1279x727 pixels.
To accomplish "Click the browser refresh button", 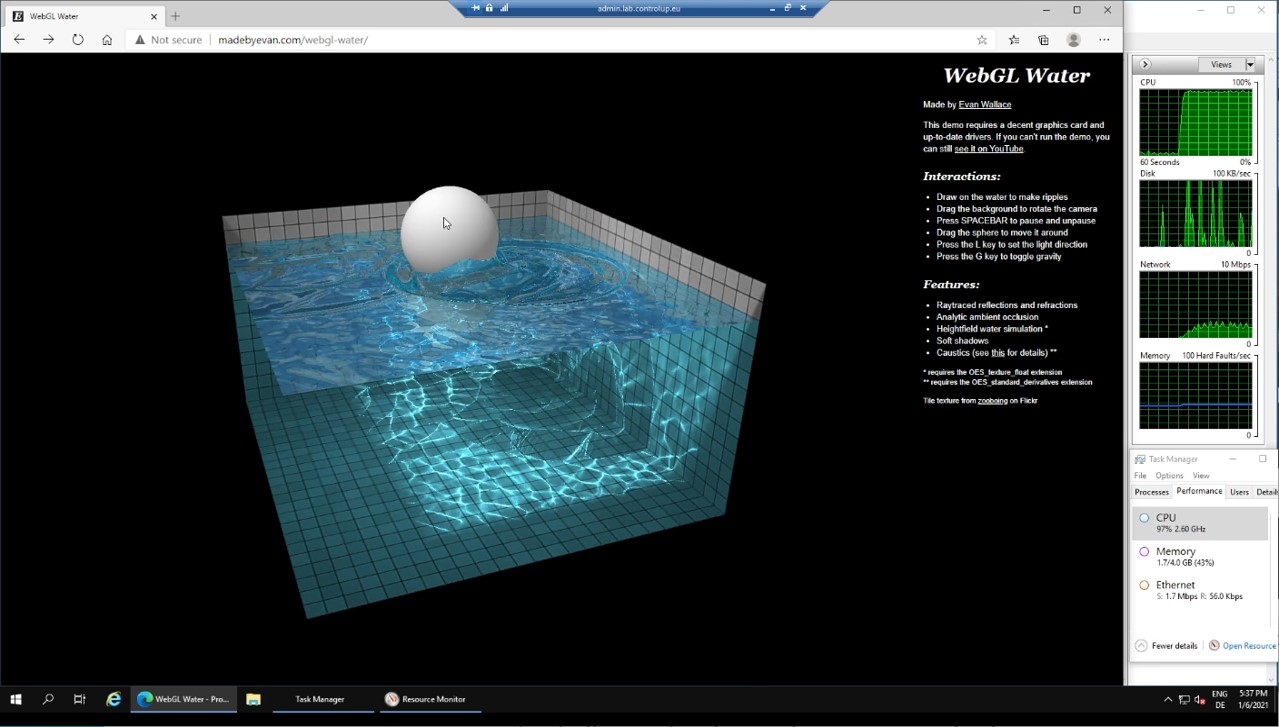I will click(x=77, y=40).
